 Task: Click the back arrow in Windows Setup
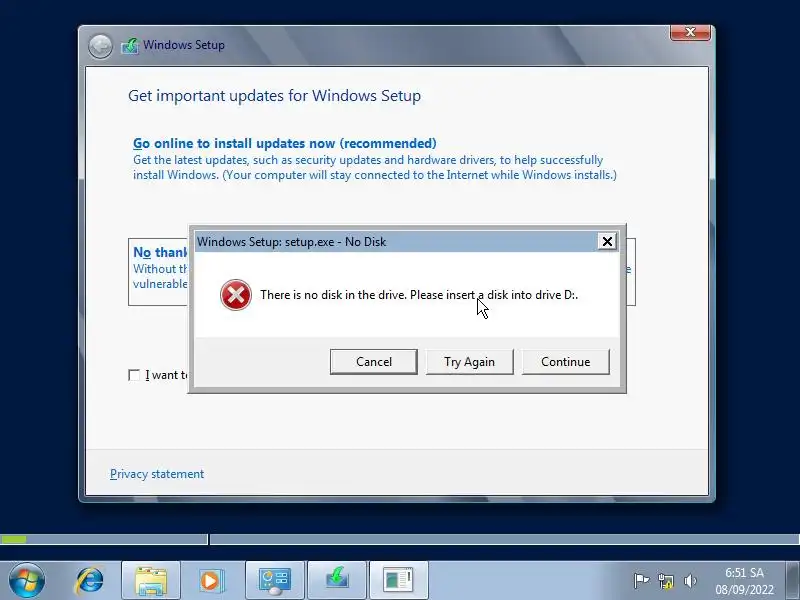click(100, 46)
